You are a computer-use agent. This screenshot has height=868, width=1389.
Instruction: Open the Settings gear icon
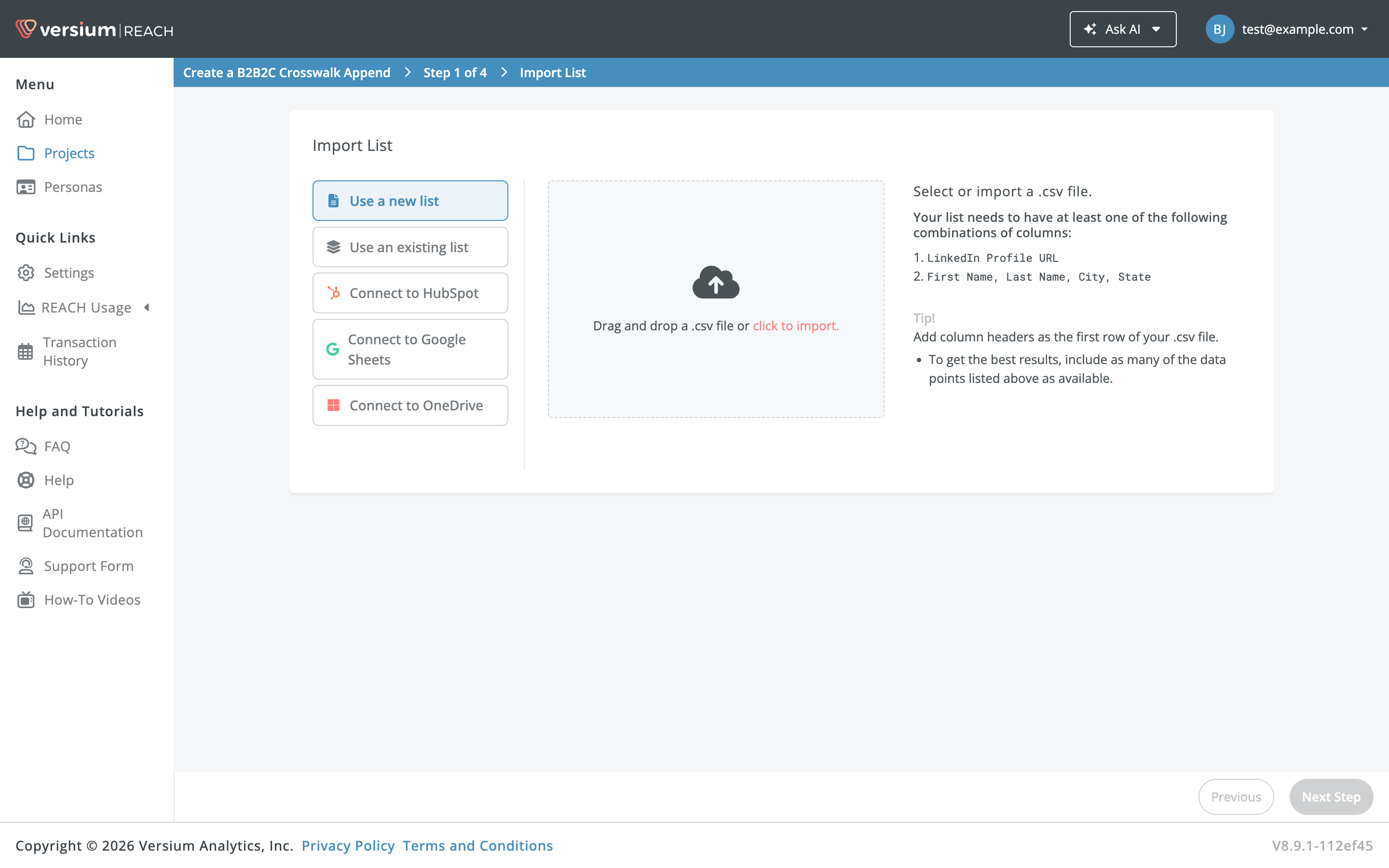(x=26, y=272)
